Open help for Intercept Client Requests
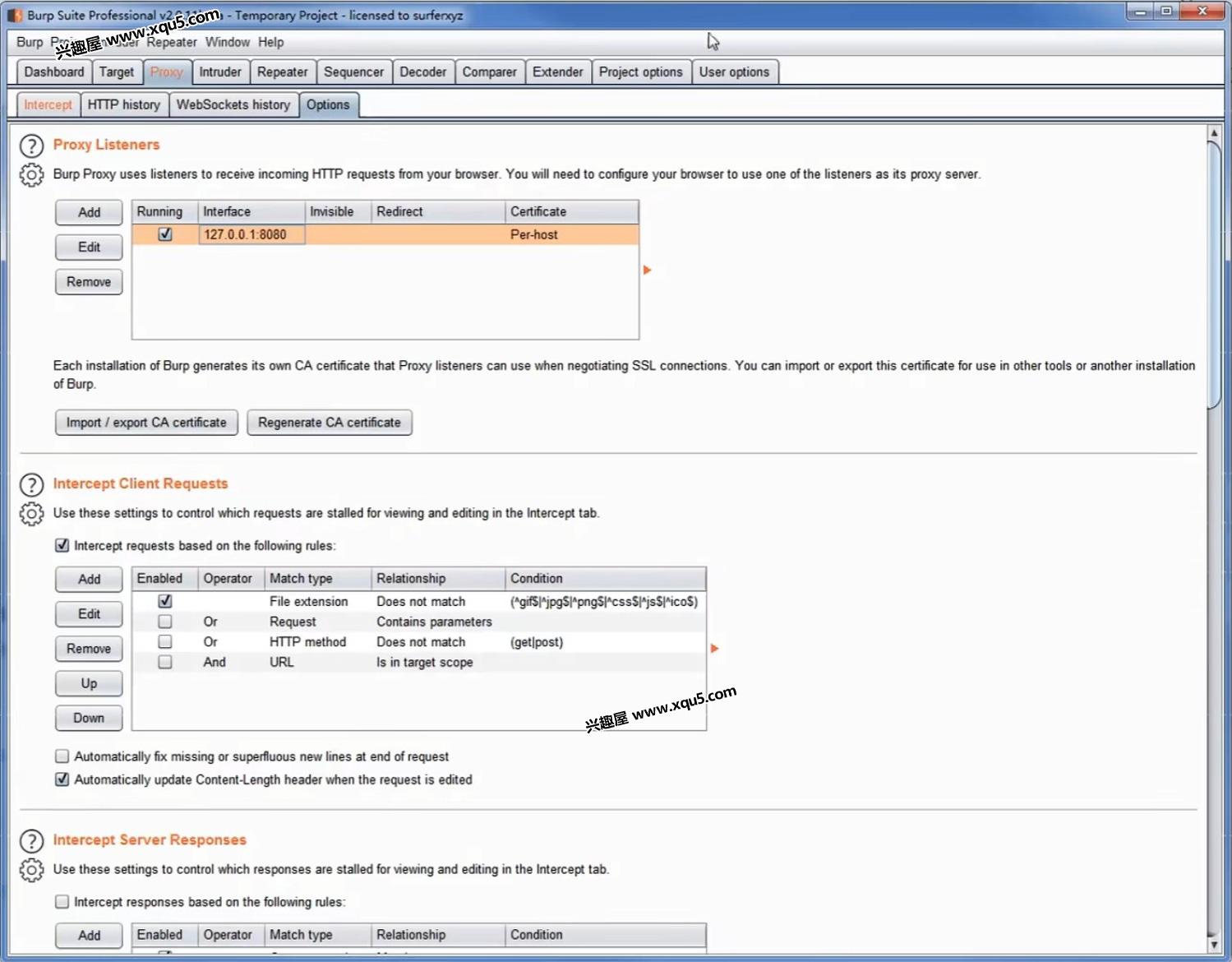This screenshot has width=1232, height=962. tap(31, 485)
